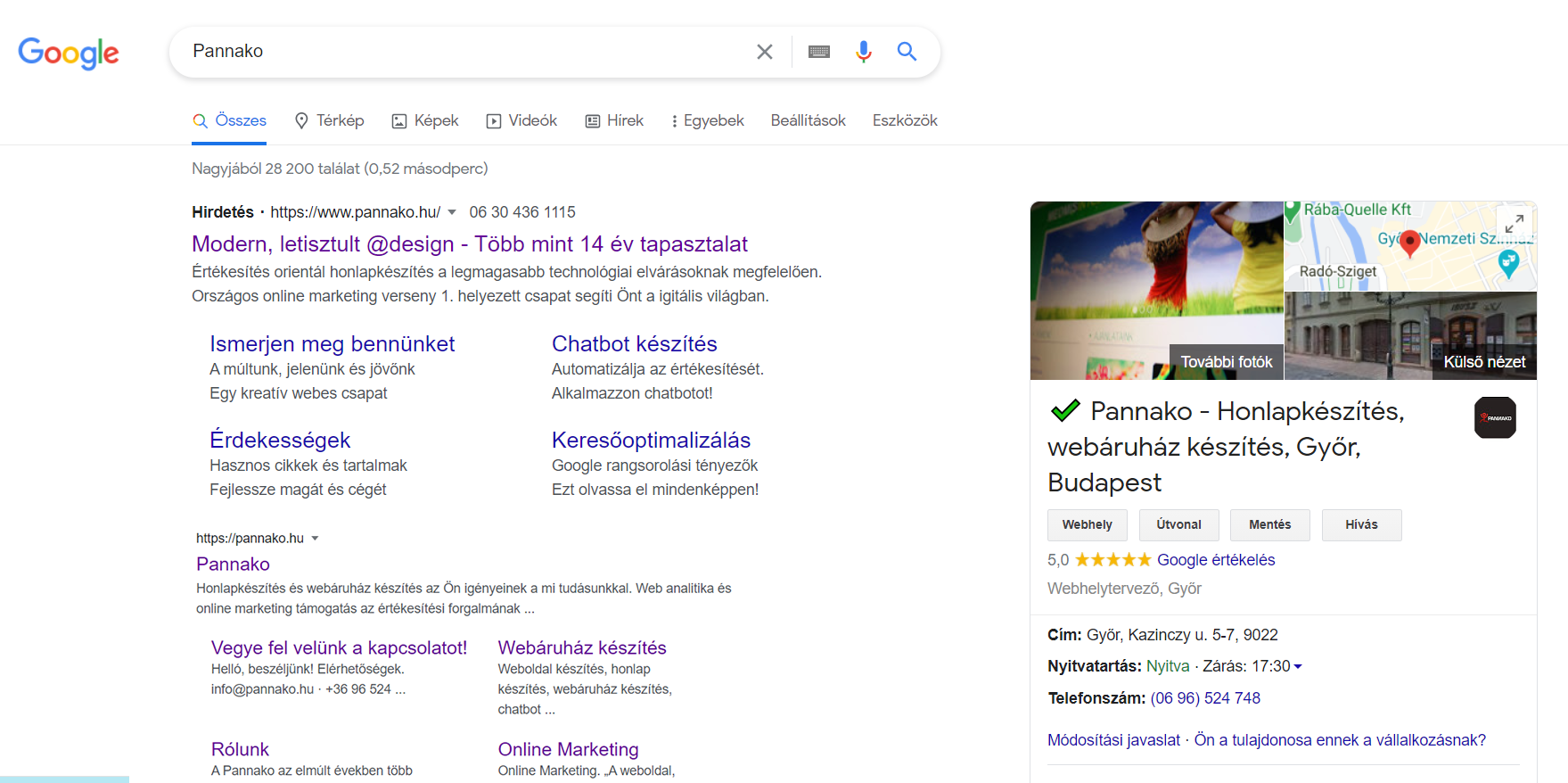Clear the search box with the X icon

point(764,52)
